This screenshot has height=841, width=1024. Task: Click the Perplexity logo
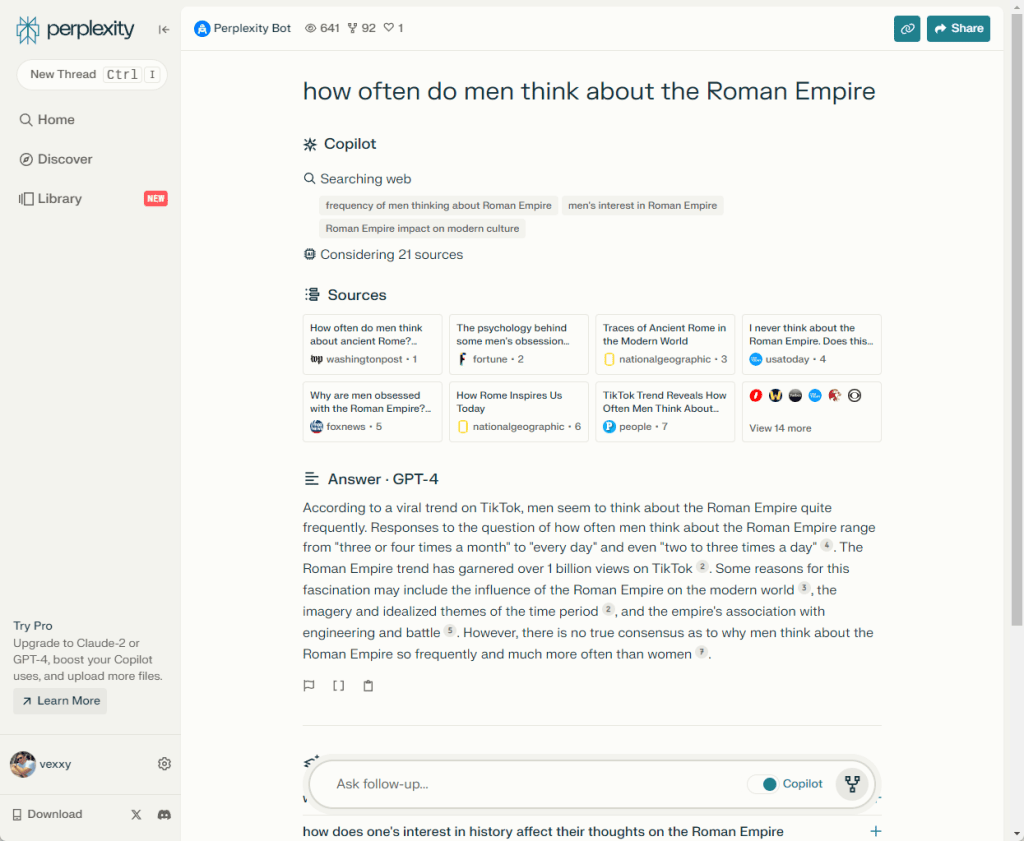(74, 29)
